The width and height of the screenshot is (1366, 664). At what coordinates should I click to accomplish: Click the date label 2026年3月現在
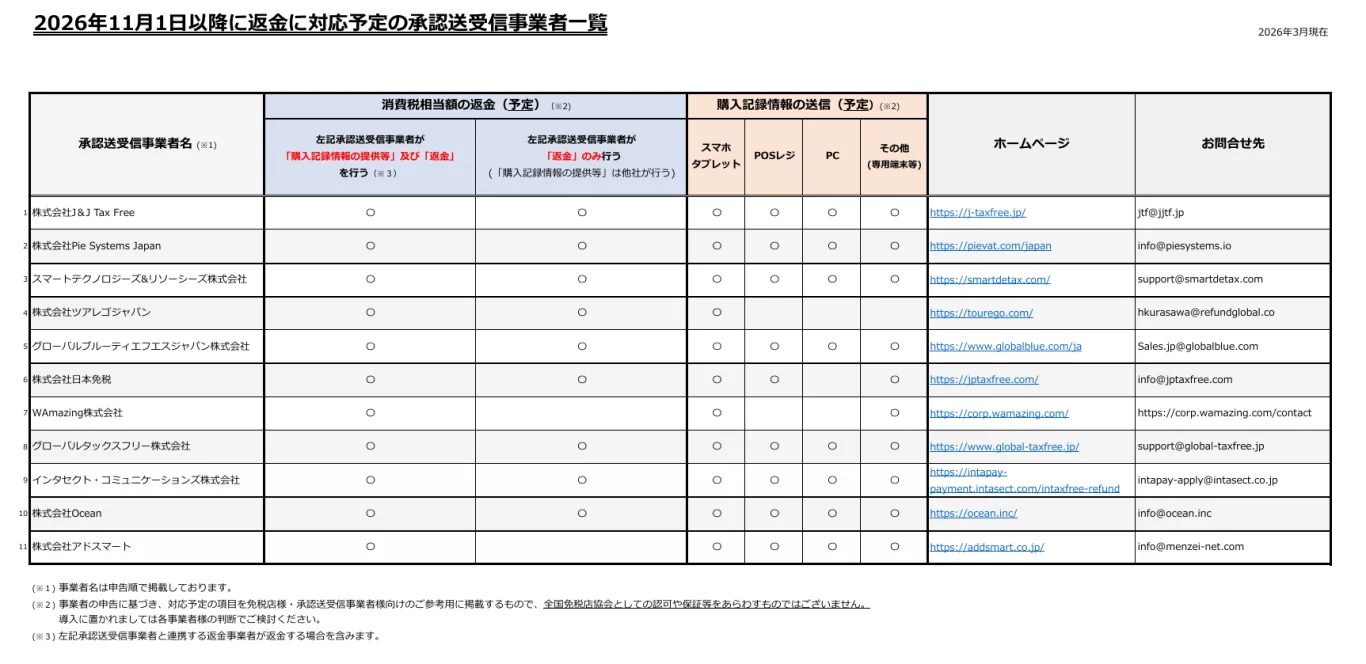click(1293, 32)
